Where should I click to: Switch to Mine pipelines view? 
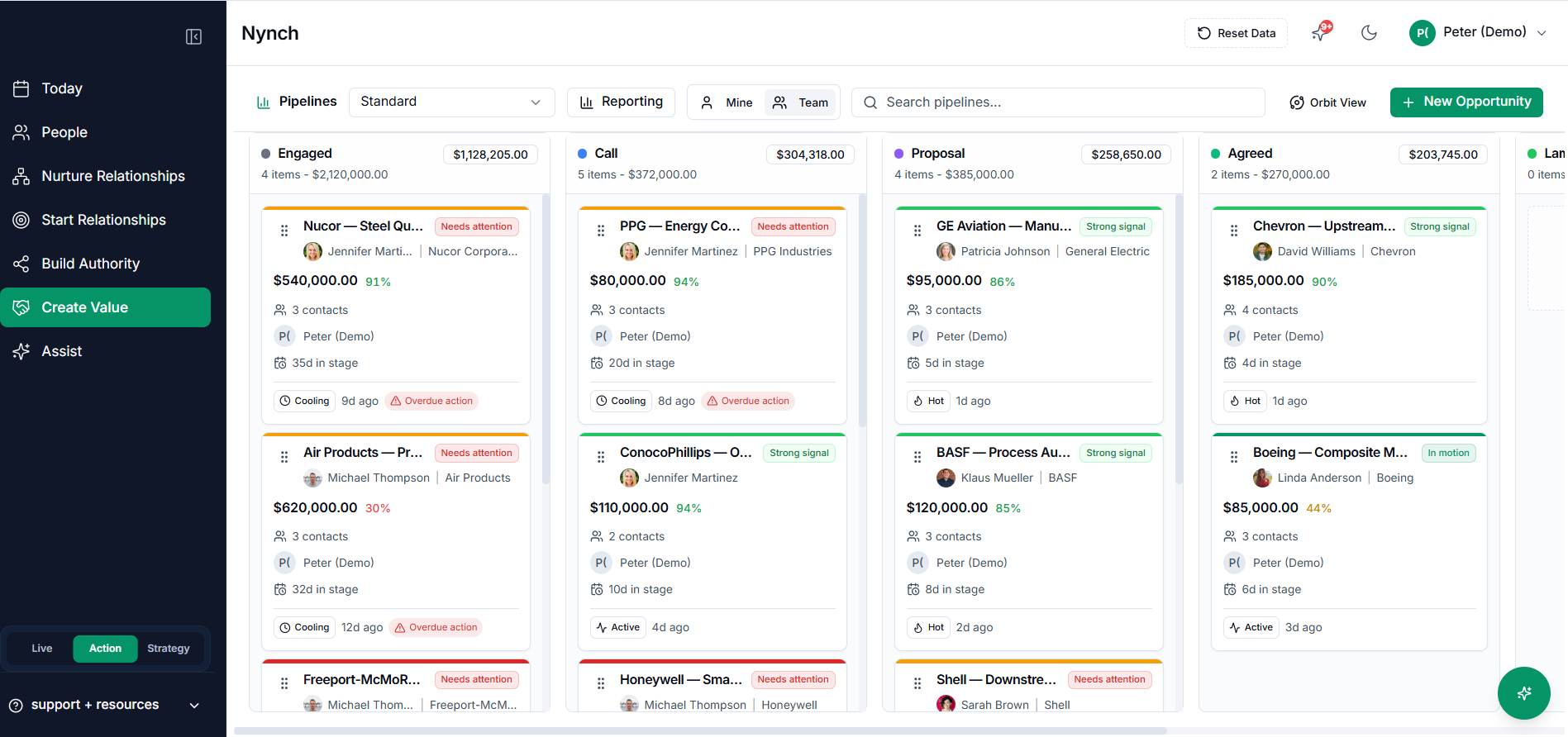727,102
